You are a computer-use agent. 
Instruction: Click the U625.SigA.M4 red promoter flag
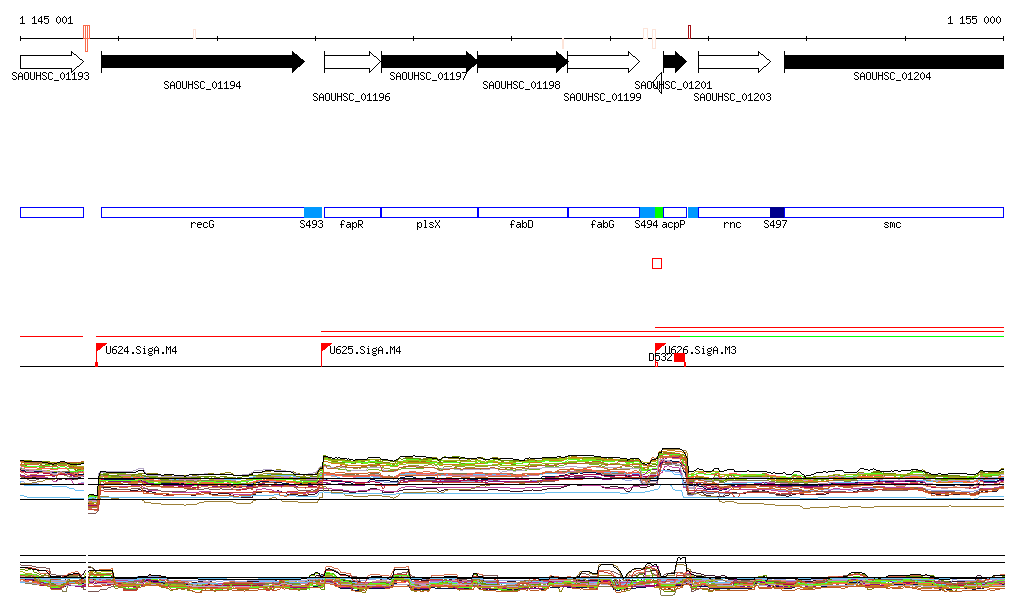click(325, 347)
